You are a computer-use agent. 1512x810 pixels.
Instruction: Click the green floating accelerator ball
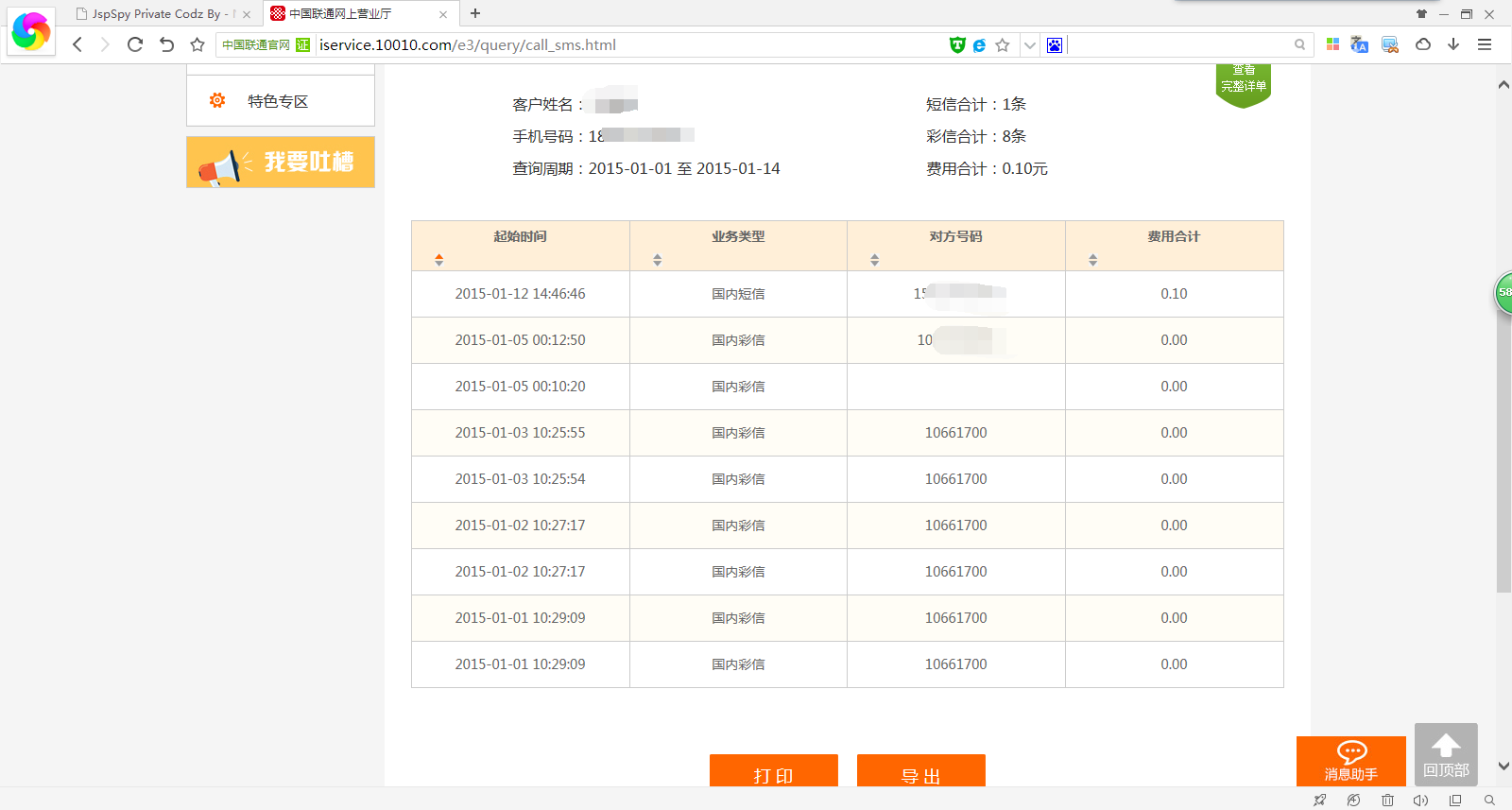click(x=1503, y=293)
